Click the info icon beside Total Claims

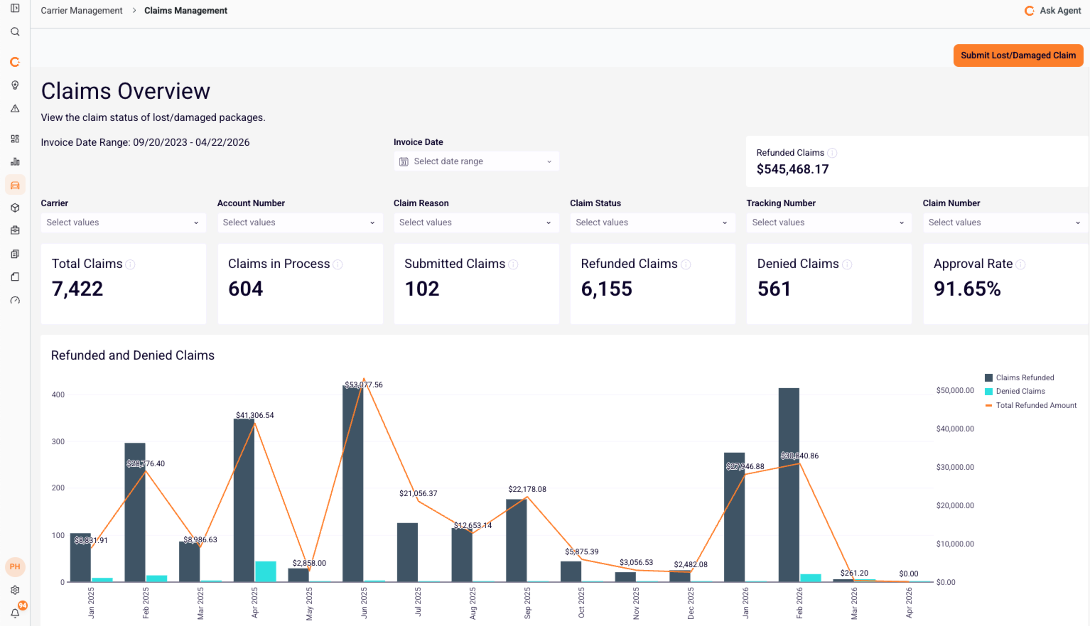130,265
